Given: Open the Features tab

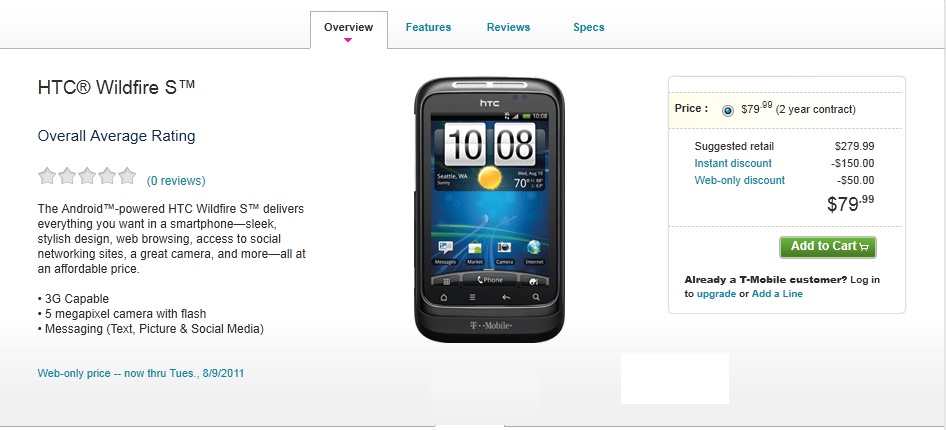Looking at the screenshot, I should coord(428,27).
